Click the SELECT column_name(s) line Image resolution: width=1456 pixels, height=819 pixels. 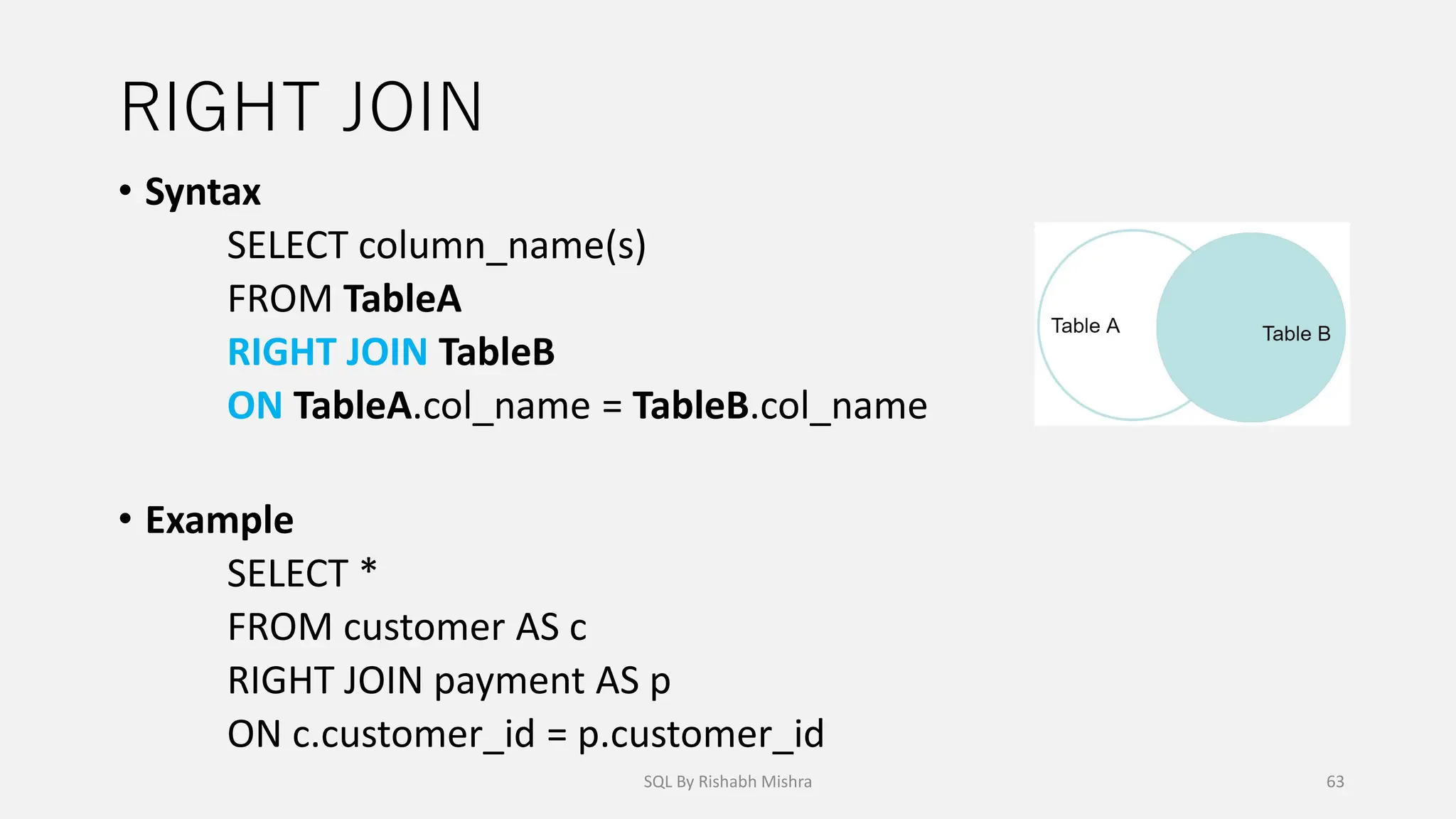tap(436, 246)
